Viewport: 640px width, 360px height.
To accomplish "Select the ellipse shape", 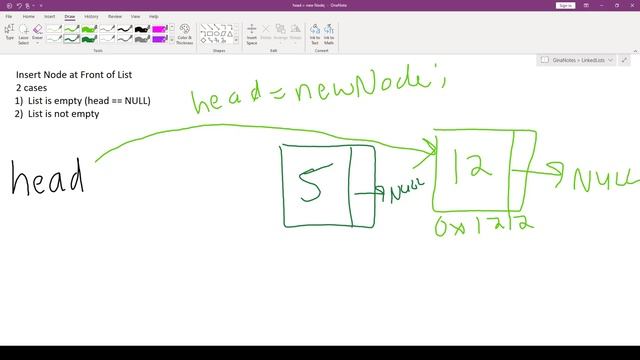I will [x=216, y=34].
